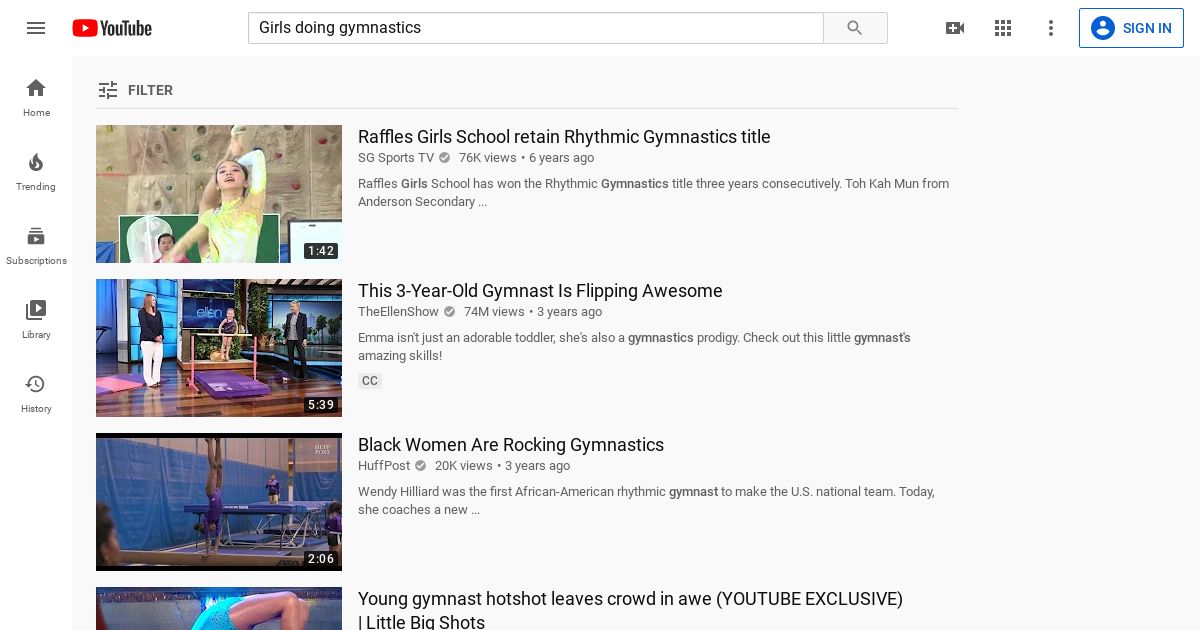Click the CC badge on the Ellen video

370,381
